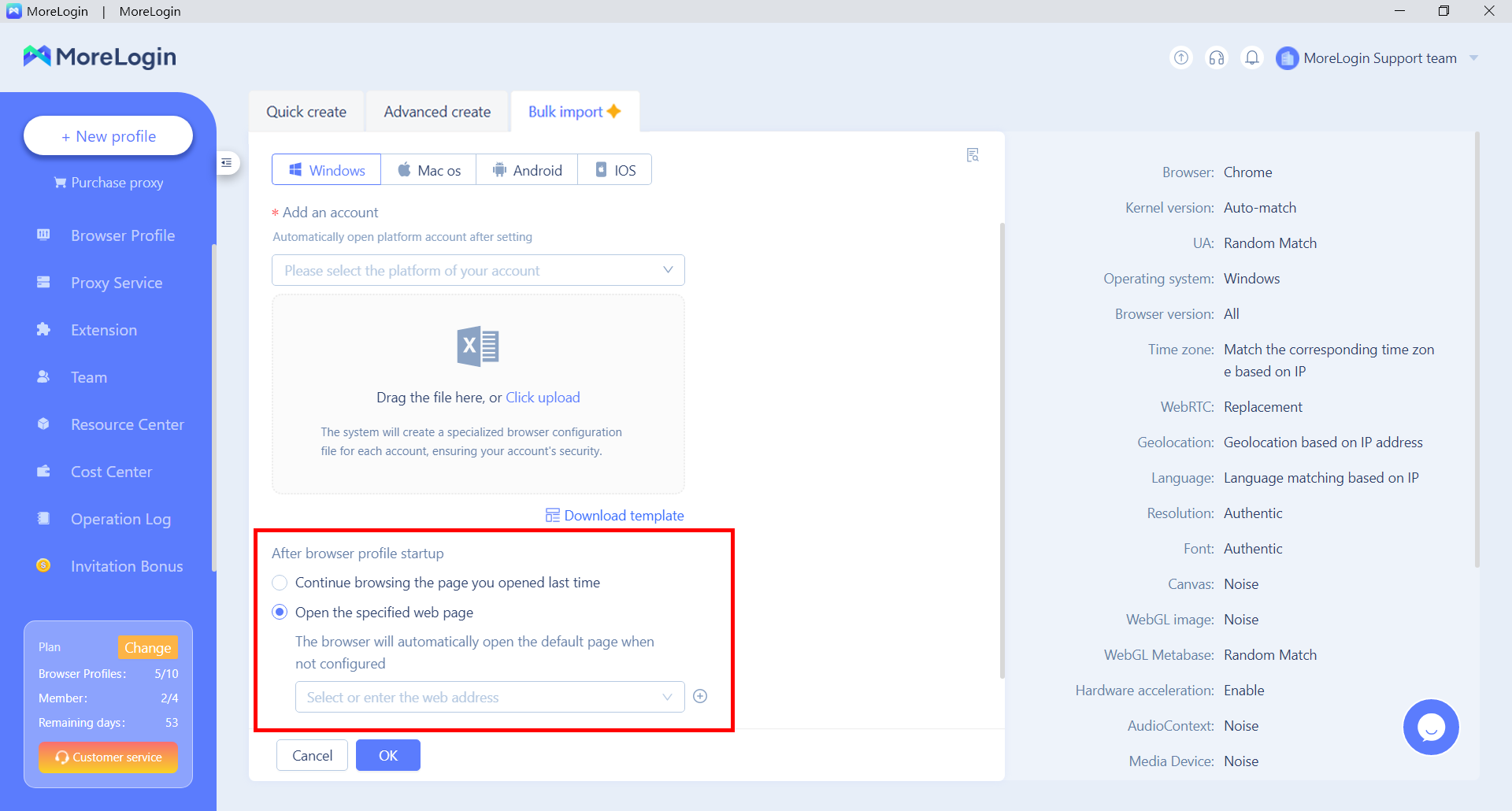Click the Browser Profiles 5/10 count
The height and width of the screenshot is (811, 1512).
tap(166, 674)
